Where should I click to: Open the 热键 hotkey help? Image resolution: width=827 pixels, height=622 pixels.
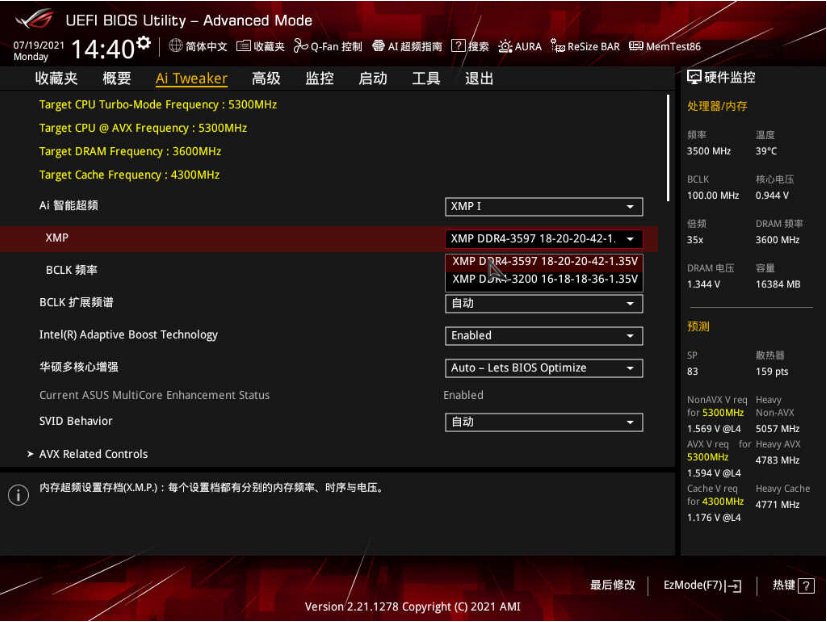787,585
